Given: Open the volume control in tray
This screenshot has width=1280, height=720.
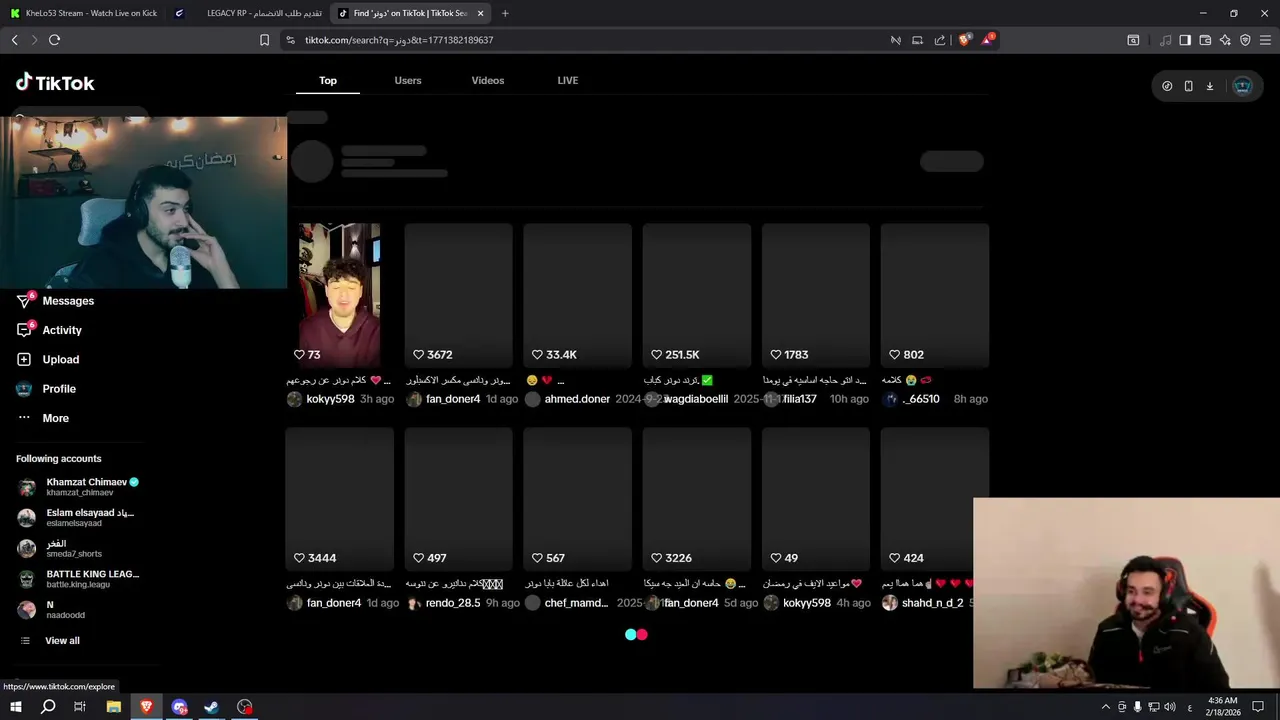Looking at the screenshot, I should pyautogui.click(x=1169, y=707).
